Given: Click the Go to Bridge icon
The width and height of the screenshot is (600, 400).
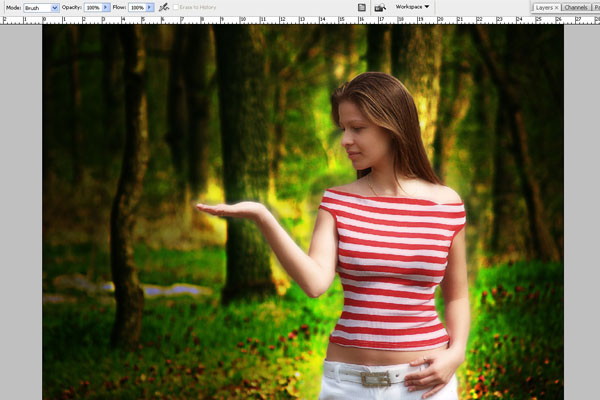Looking at the screenshot, I should tap(380, 7).
